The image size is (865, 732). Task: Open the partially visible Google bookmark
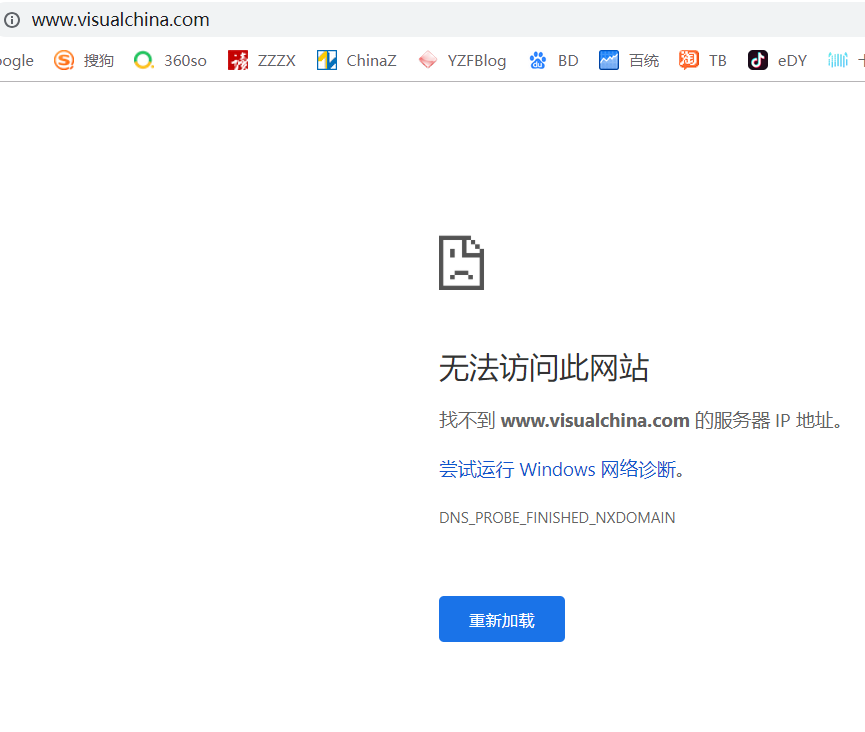point(16,60)
